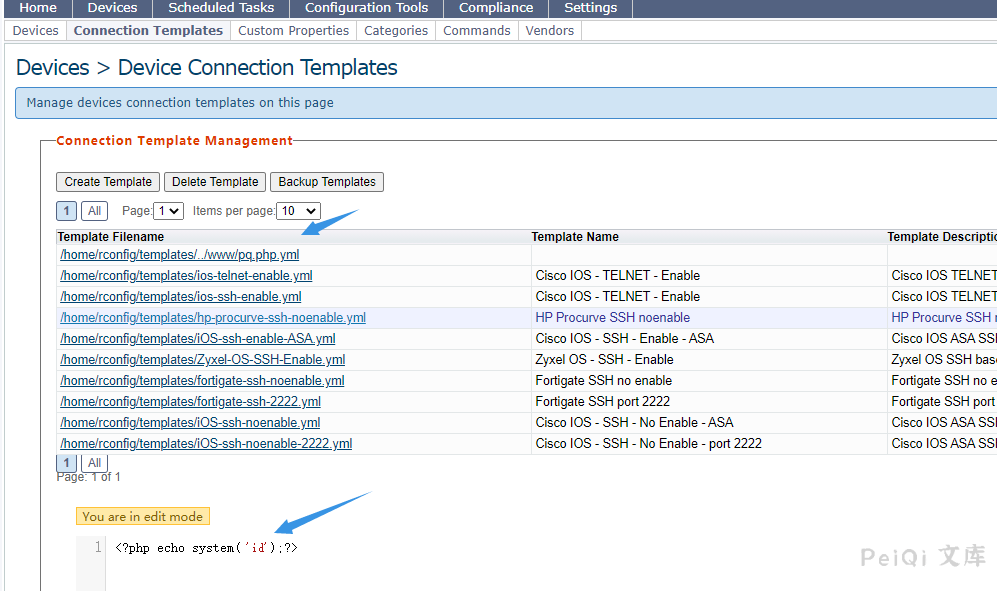Go to the Compliance menu
997x591 pixels.
point(496,8)
